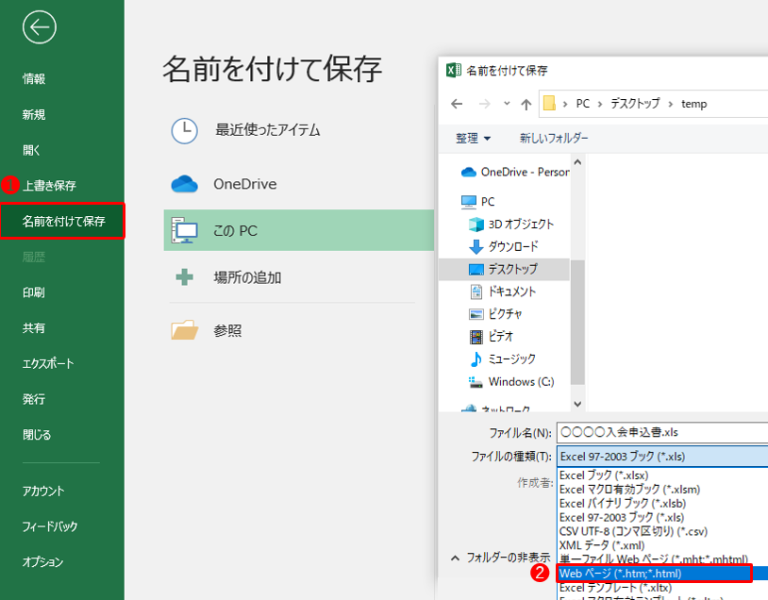Click the dialog back arrow button
The height and width of the screenshot is (600, 768).
[x=457, y=104]
